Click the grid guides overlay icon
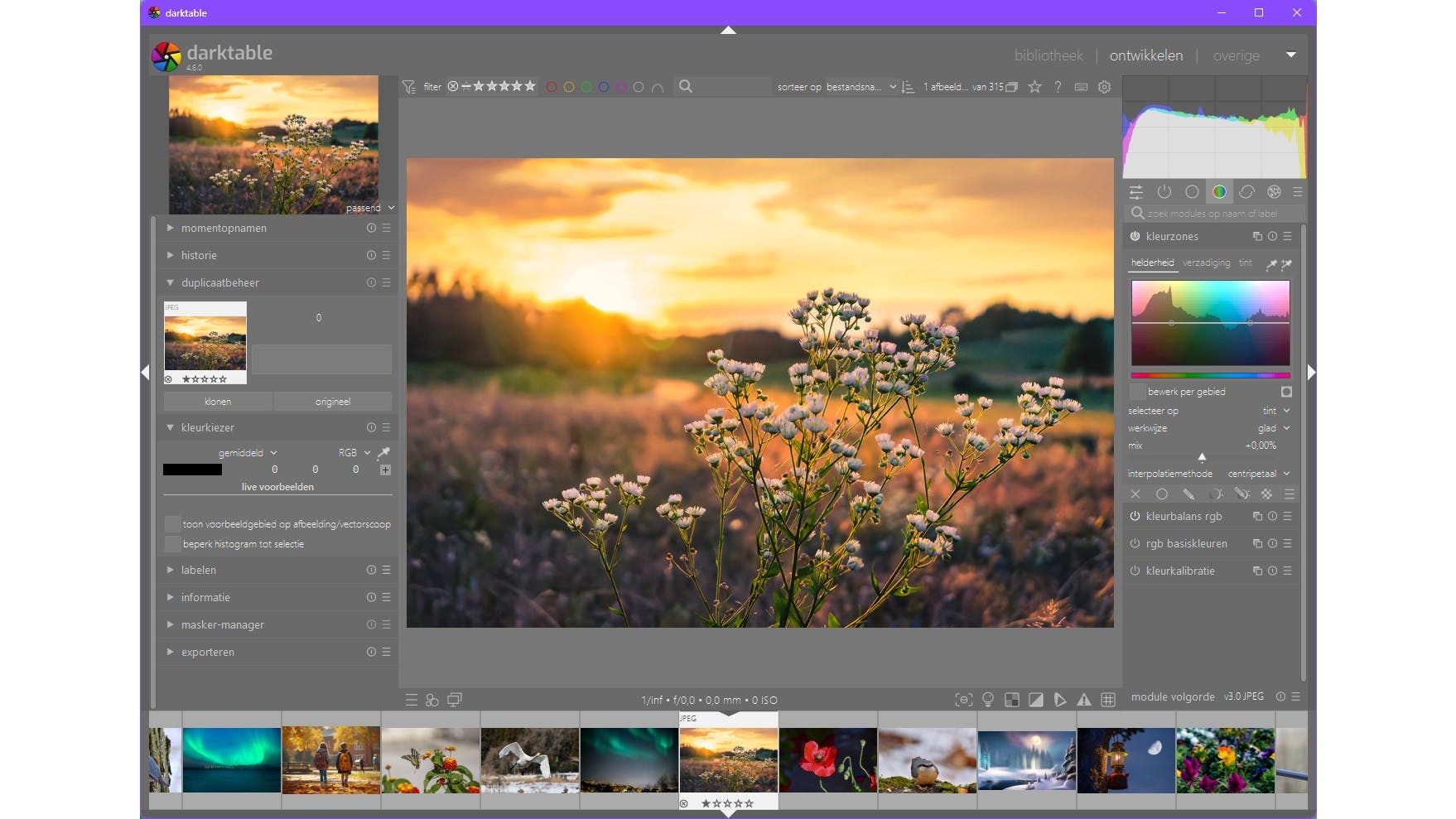1456x819 pixels. [x=1107, y=700]
